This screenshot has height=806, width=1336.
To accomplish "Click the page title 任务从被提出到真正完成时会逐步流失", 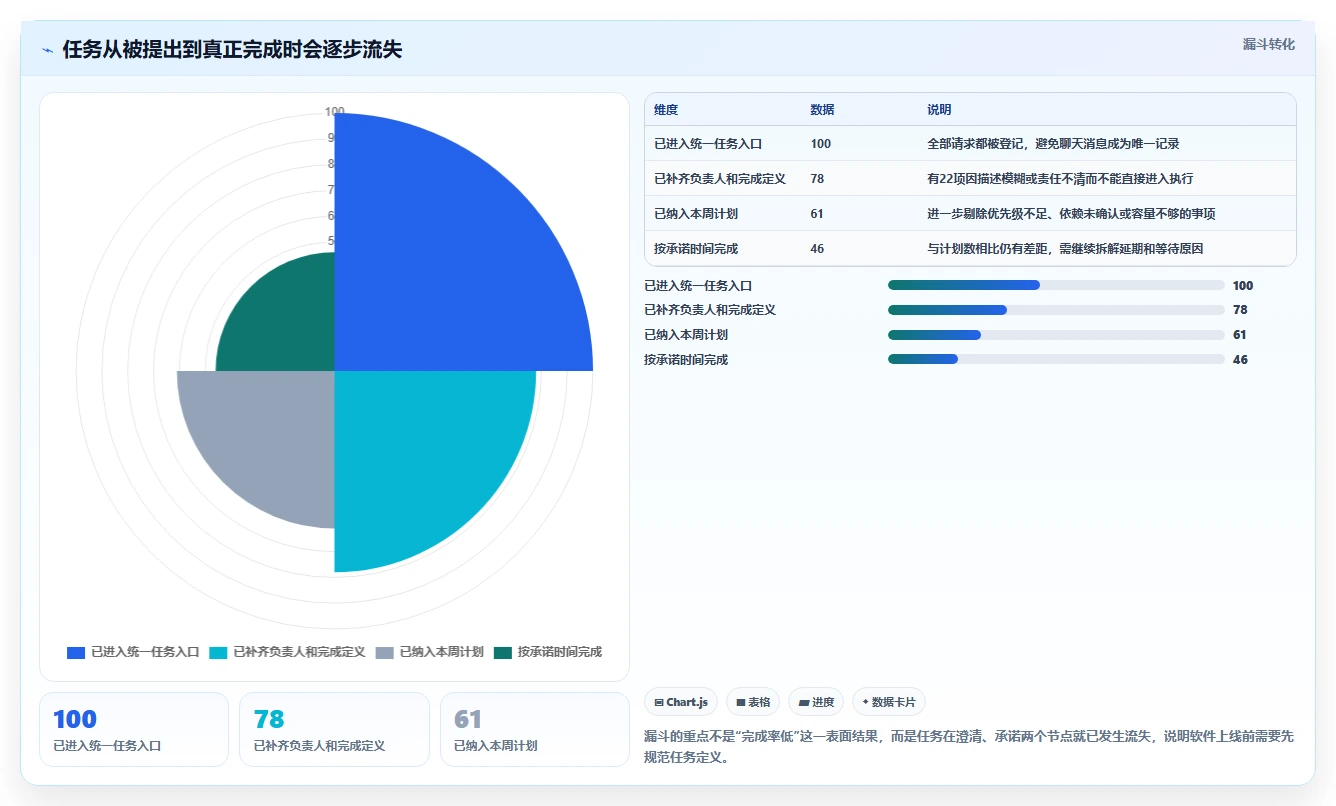I will point(232,50).
